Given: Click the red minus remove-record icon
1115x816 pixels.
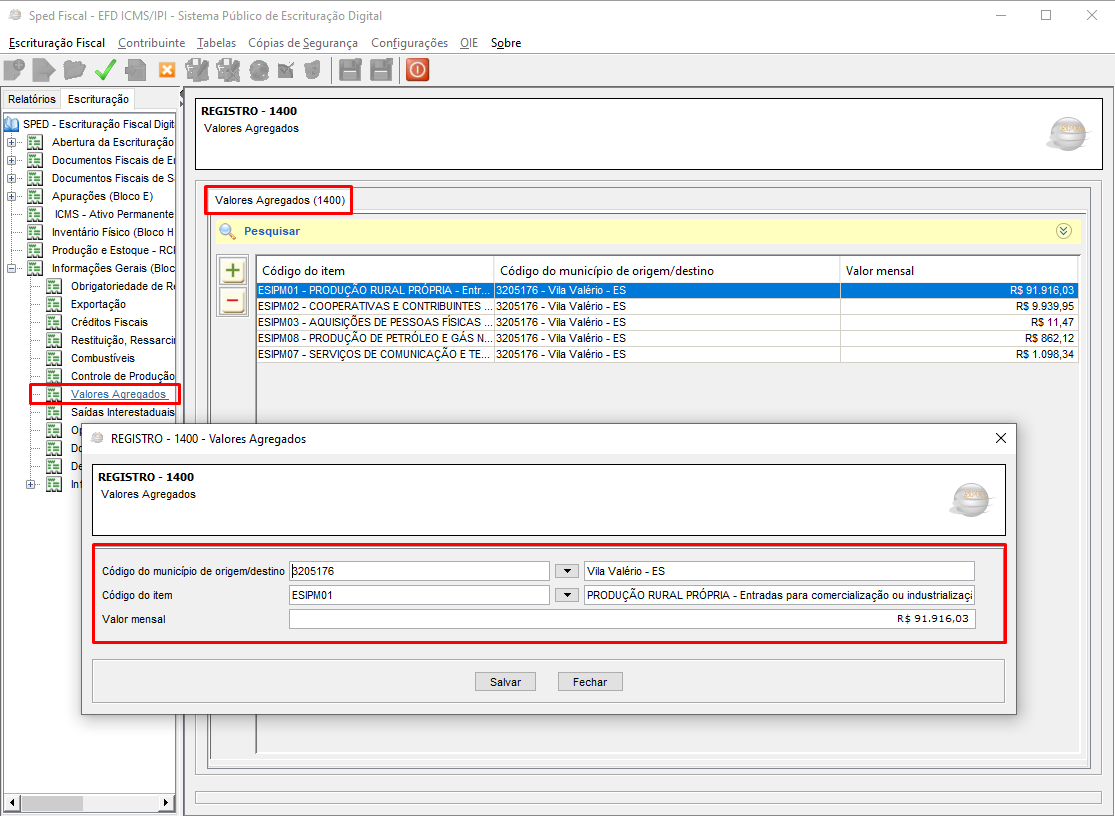Looking at the screenshot, I should pyautogui.click(x=232, y=300).
